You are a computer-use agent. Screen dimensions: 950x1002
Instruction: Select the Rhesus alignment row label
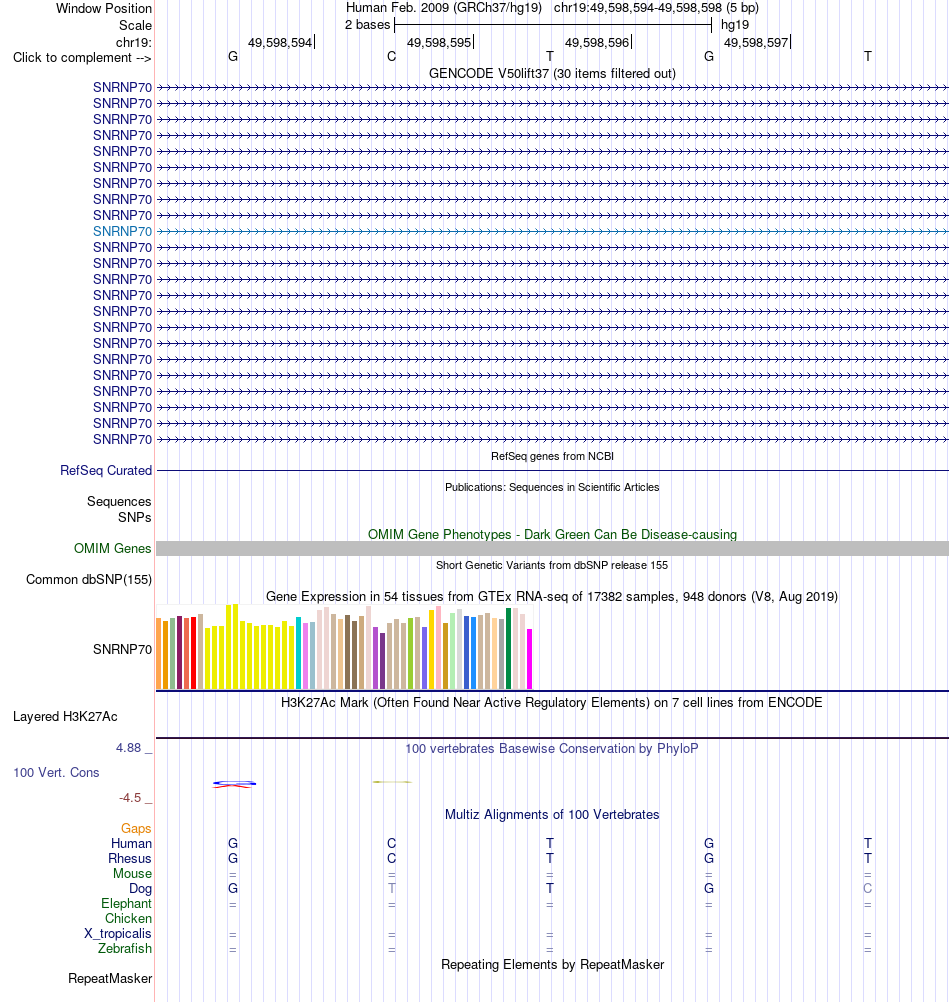tap(130, 858)
